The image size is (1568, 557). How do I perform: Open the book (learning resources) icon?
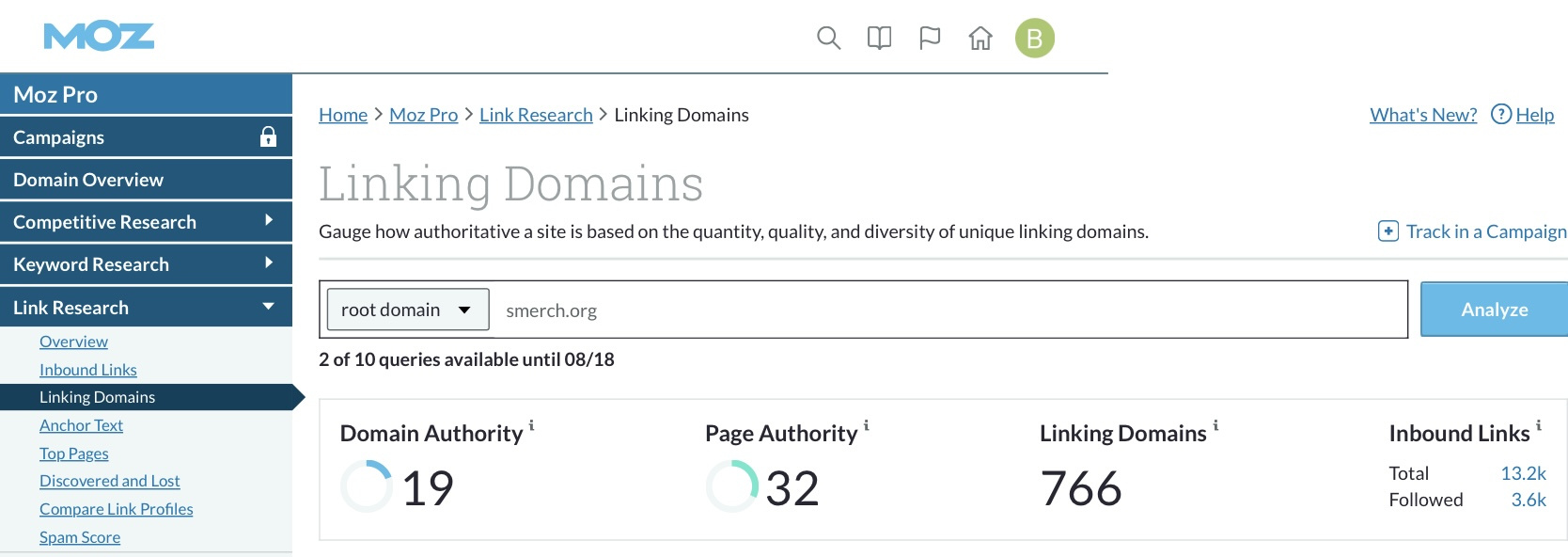click(x=879, y=39)
